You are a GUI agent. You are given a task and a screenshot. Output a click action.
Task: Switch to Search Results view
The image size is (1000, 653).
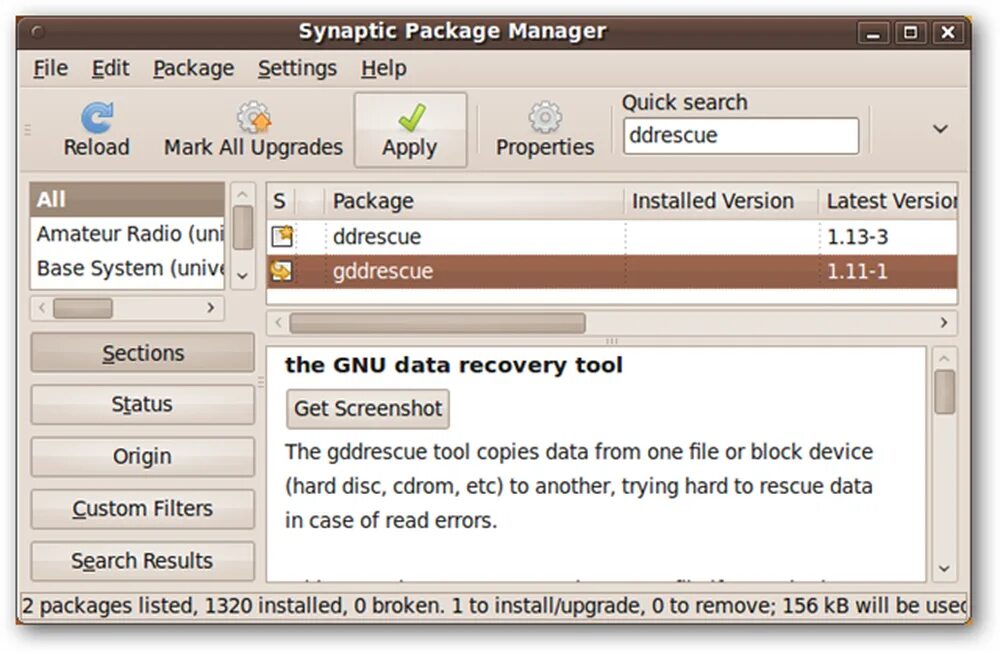pos(142,560)
